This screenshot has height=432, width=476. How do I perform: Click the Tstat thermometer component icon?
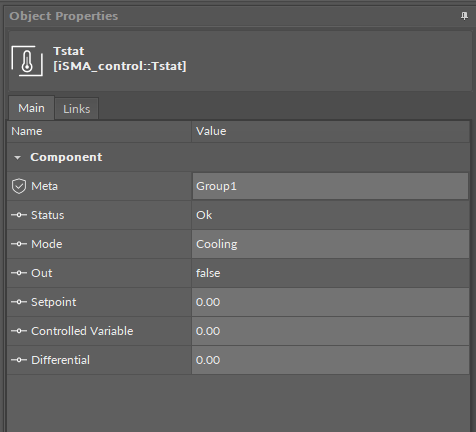point(27,61)
